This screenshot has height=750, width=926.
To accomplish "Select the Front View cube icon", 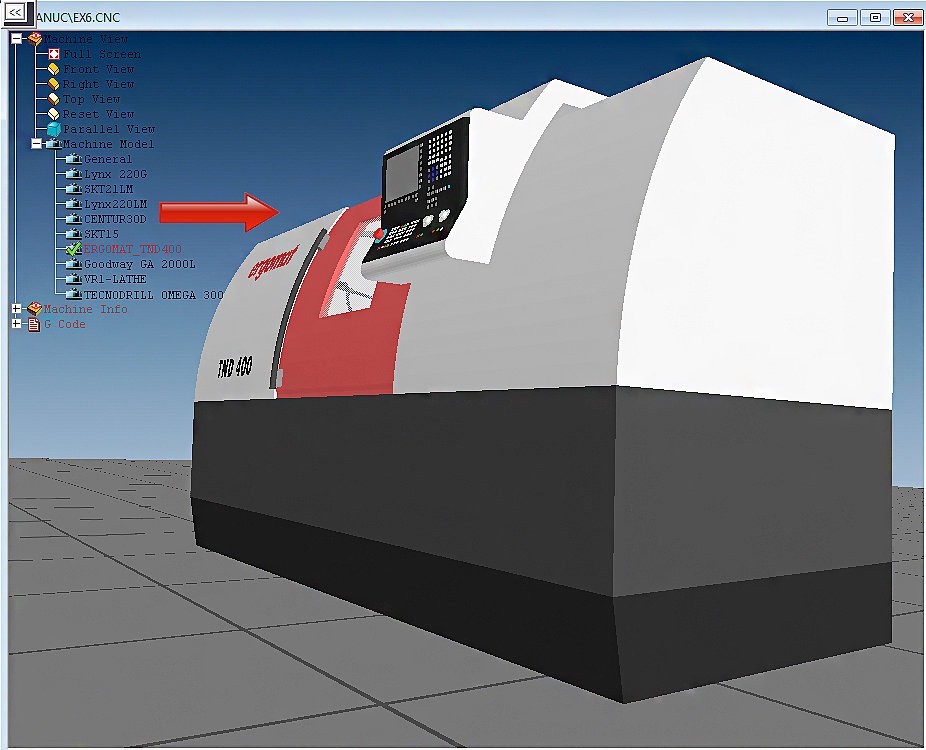I will point(54,69).
